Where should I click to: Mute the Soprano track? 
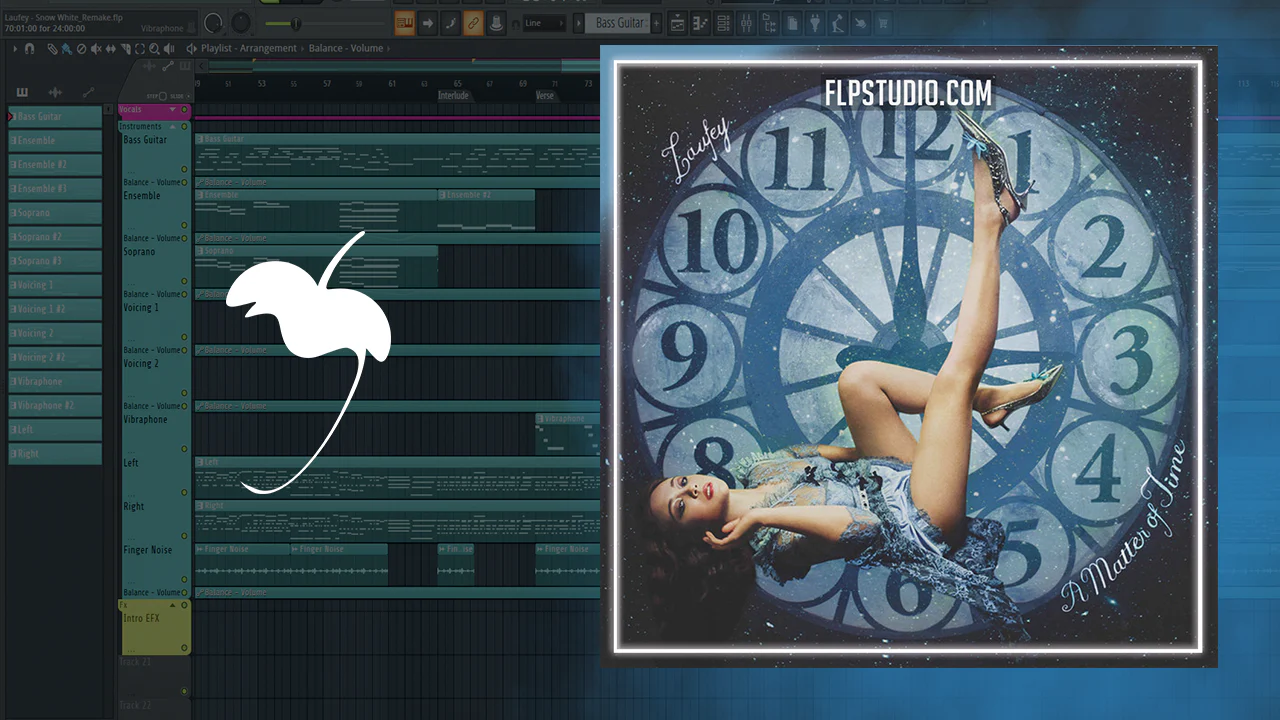pyautogui.click(x=184, y=281)
